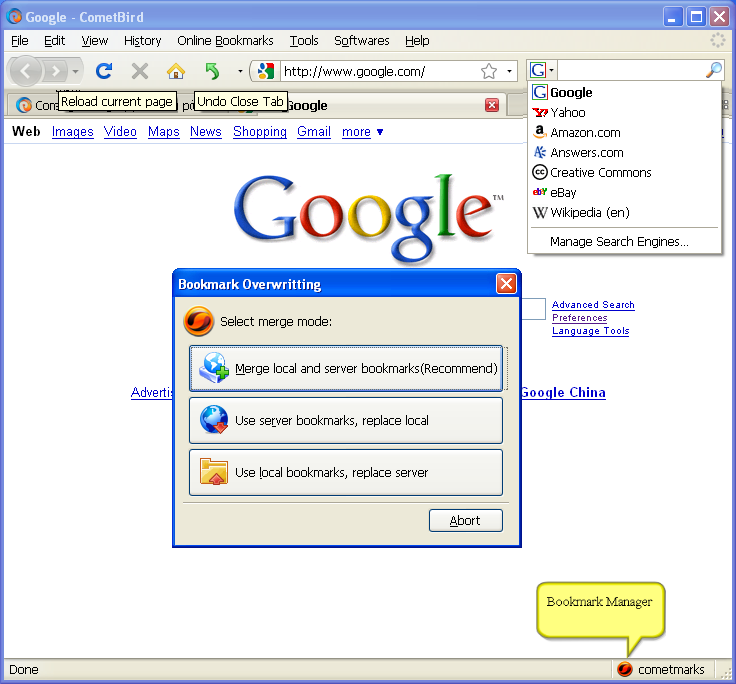Go forward with the Forward arrow button
The height and width of the screenshot is (684, 736).
point(55,71)
